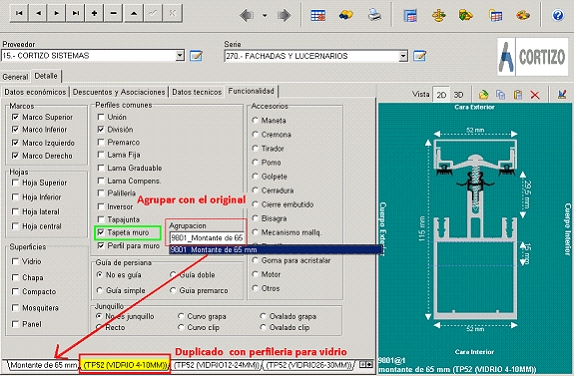The width and height of the screenshot is (574, 376).
Task: Click the edit icon next to Serie
Action: tap(420, 56)
